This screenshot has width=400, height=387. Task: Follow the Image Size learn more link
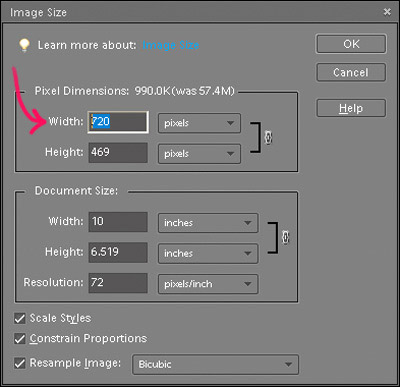(171, 45)
